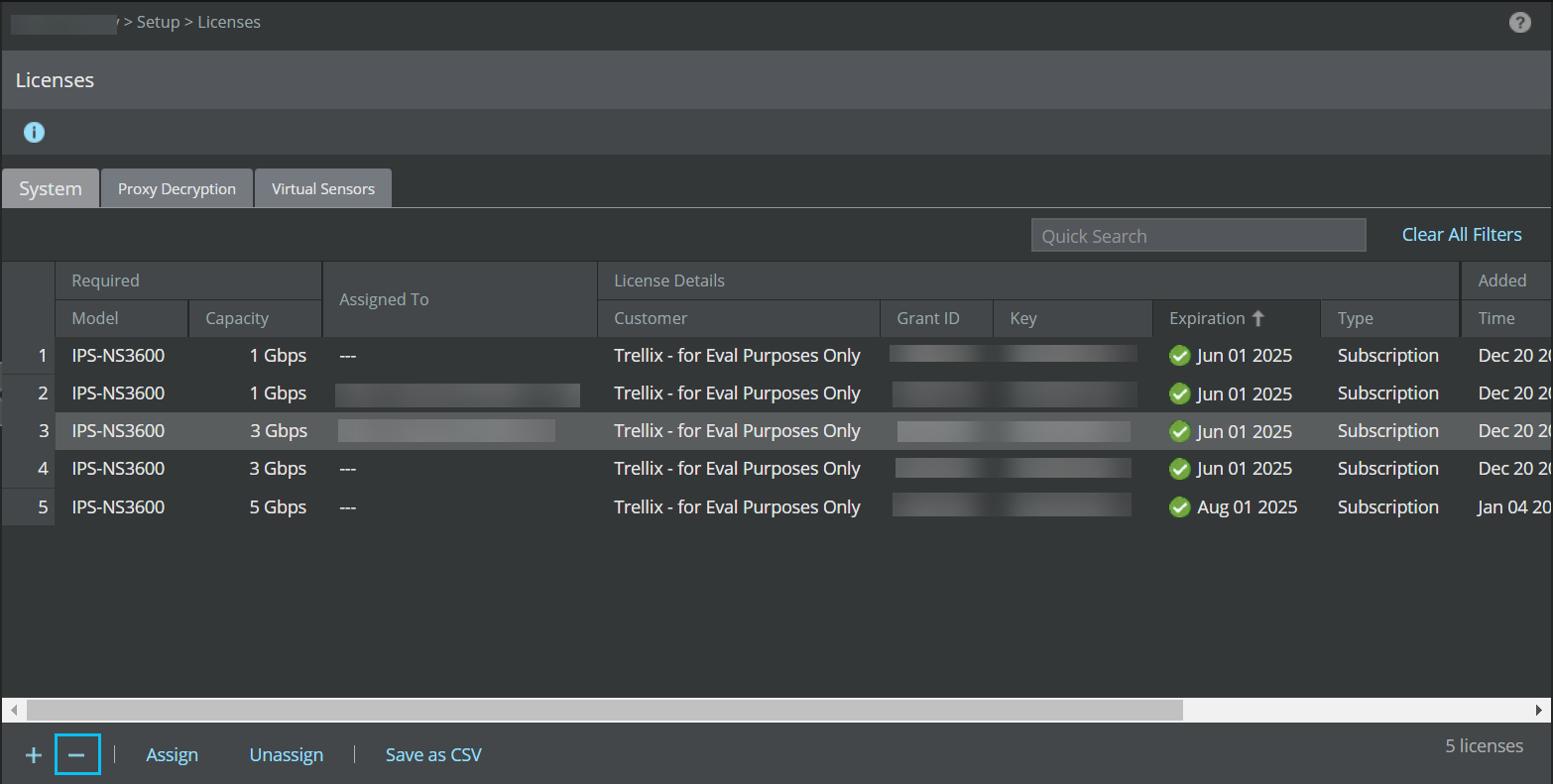
Task: Sort by the Model column header
Action: 121,318
